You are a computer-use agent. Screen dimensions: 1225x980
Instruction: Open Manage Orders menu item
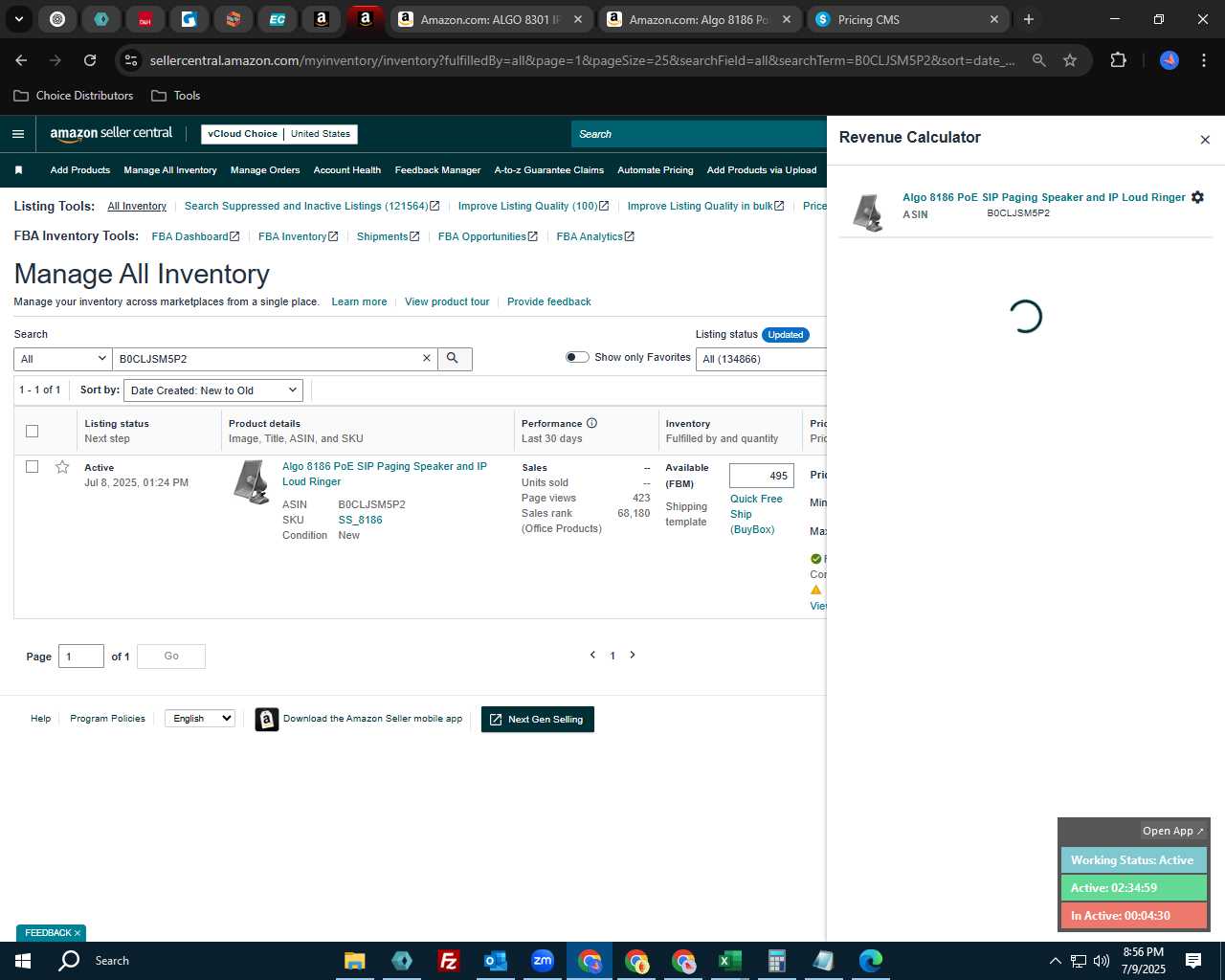[265, 170]
